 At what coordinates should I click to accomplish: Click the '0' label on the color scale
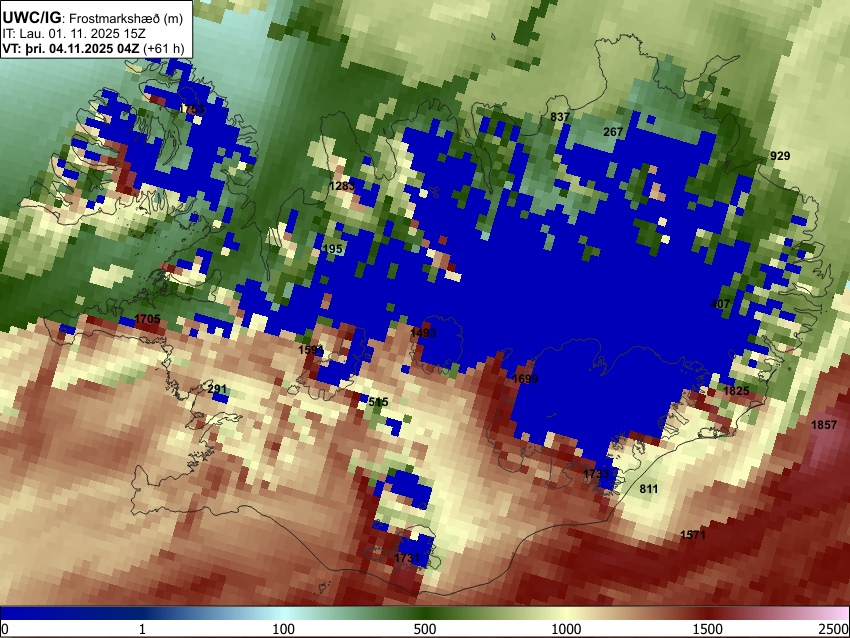[5, 629]
